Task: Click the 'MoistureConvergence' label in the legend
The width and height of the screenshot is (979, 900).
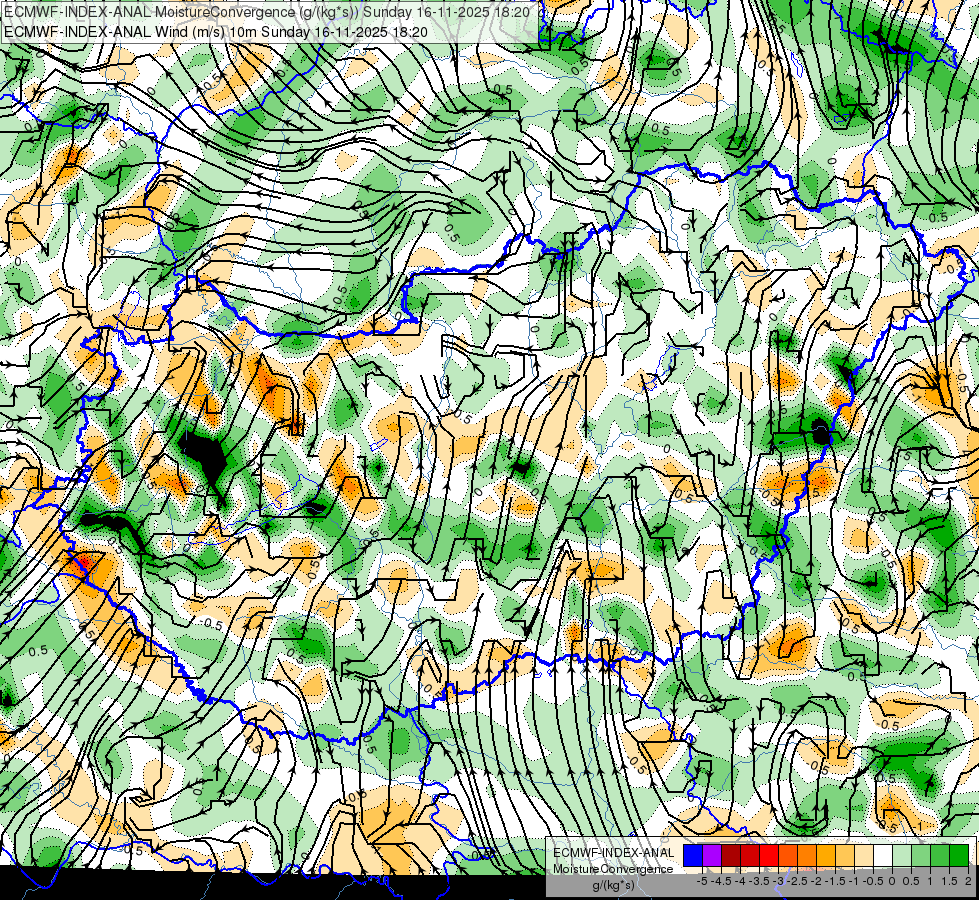Action: click(x=613, y=869)
